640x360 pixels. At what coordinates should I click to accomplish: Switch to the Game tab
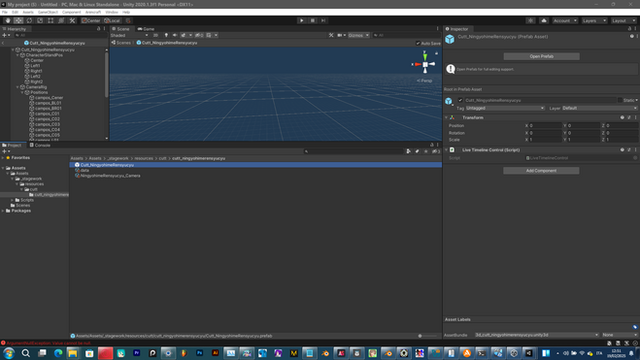146,29
